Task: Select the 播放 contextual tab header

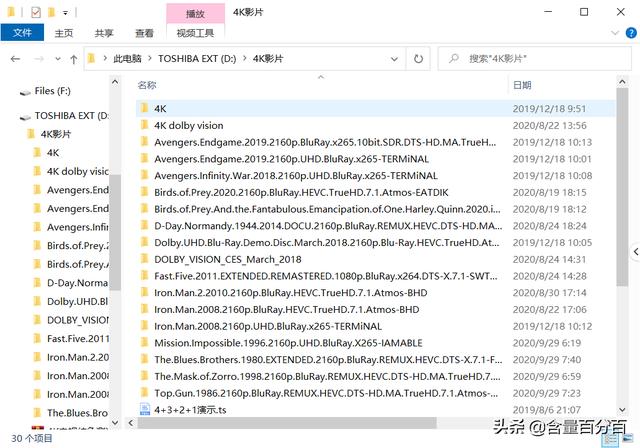Action: coord(195,14)
